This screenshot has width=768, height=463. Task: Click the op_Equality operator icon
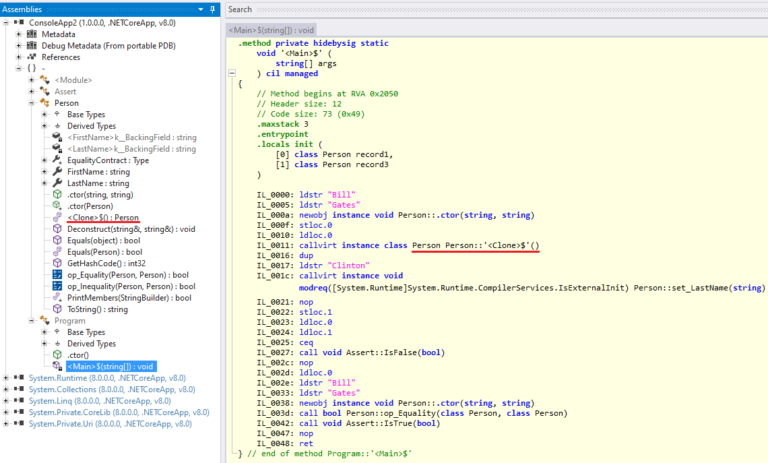57,274
